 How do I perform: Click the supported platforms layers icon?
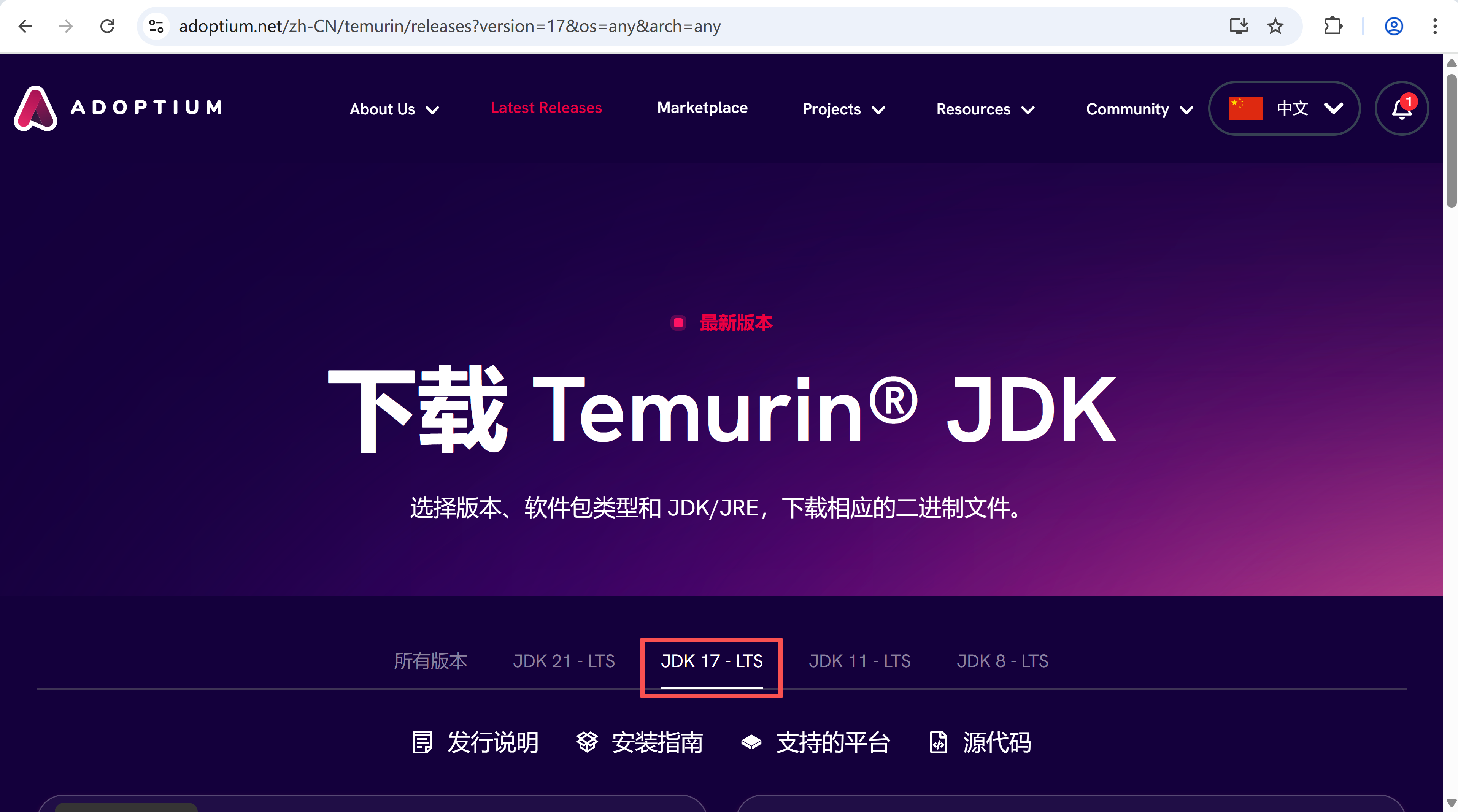751,742
